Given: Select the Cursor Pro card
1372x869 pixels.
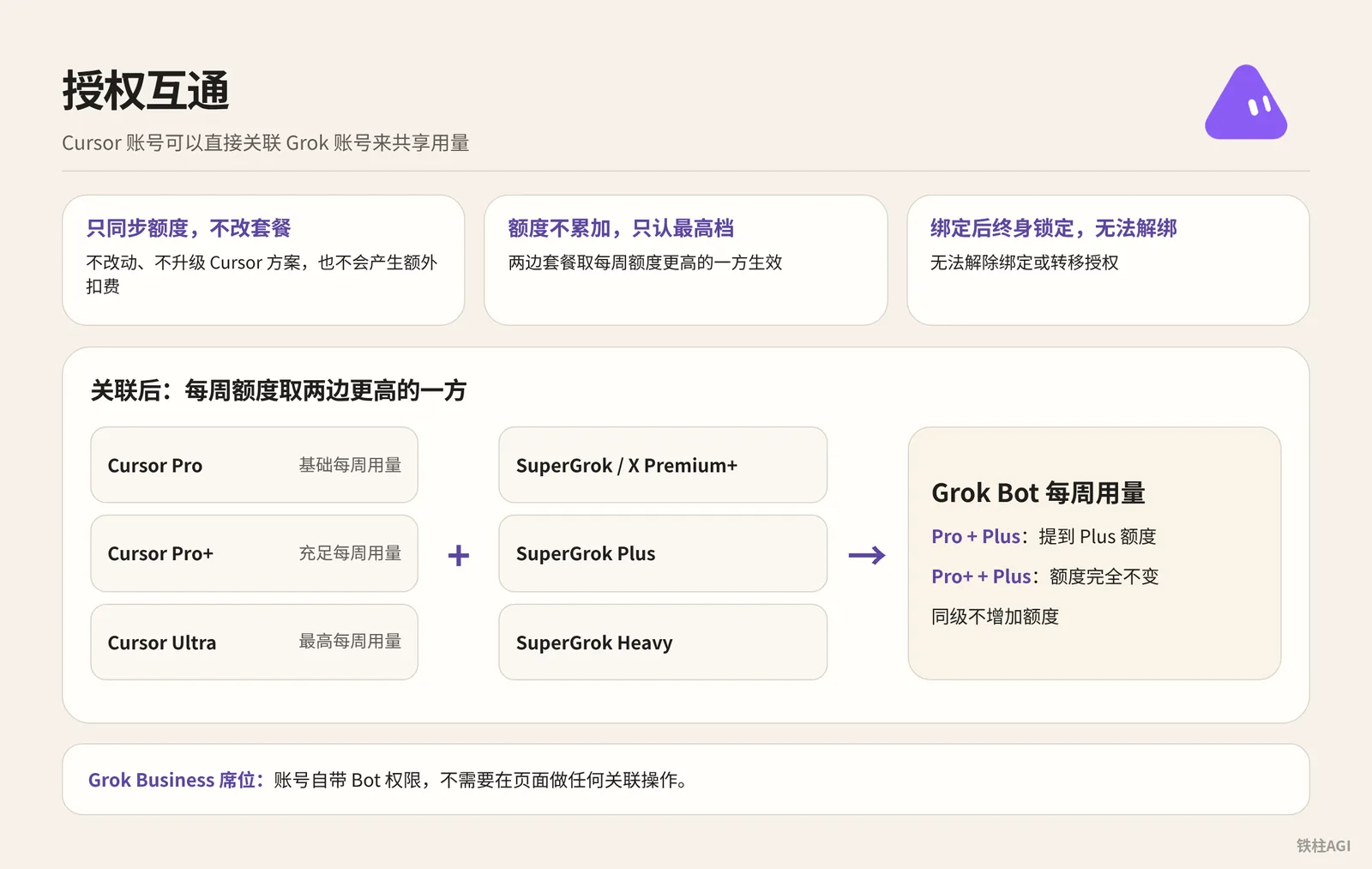Looking at the screenshot, I should click(254, 465).
